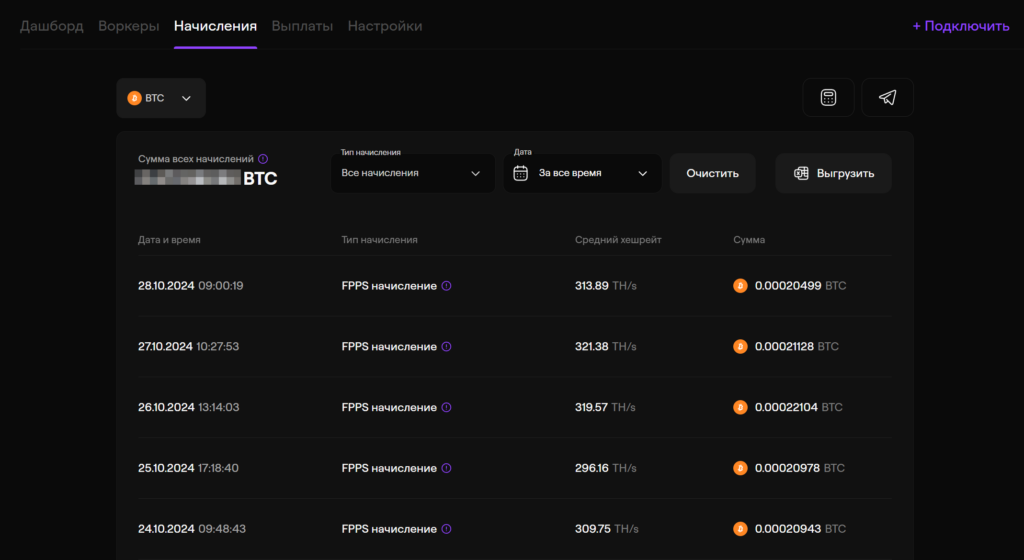
Task: Click Bitcoin coin icon next to 0.00020943
Action: 740,529
